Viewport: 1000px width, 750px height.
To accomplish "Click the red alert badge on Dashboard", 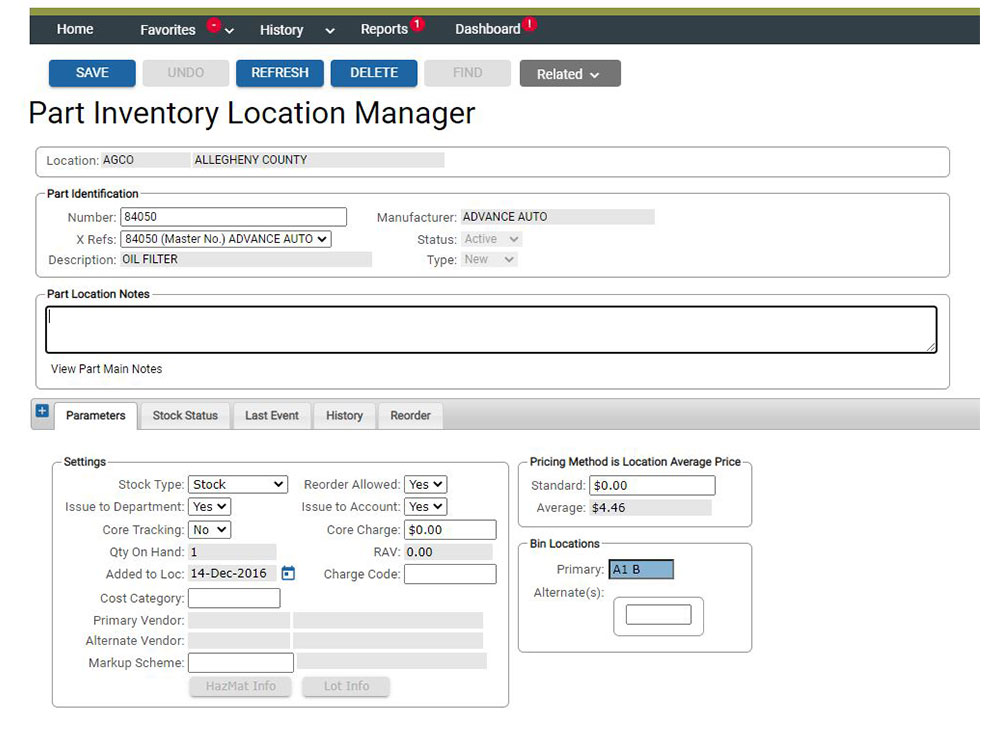I will 529,24.
